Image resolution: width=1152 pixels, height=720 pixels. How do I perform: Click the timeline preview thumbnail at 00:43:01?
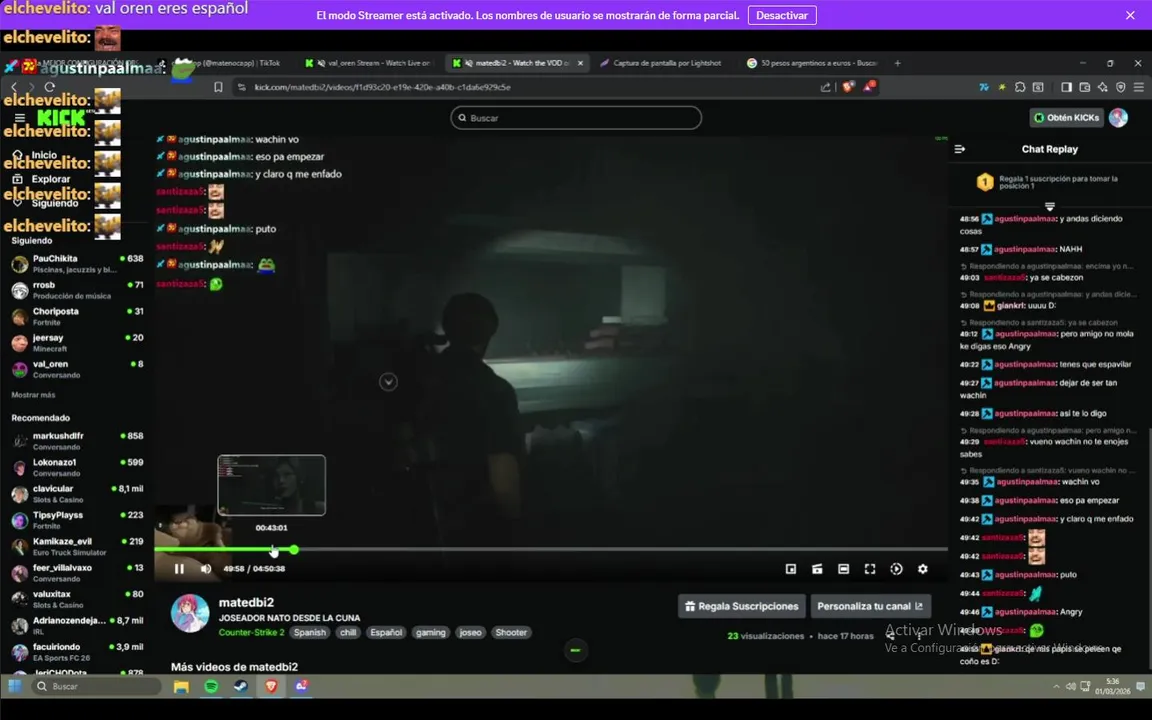tap(271, 485)
